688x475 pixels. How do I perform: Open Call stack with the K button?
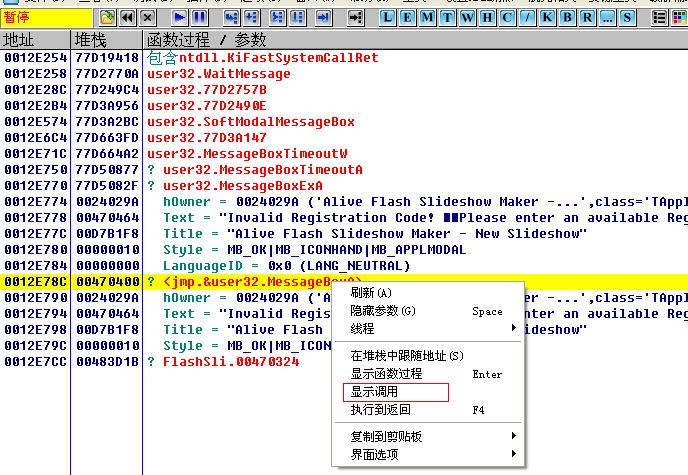tap(546, 17)
